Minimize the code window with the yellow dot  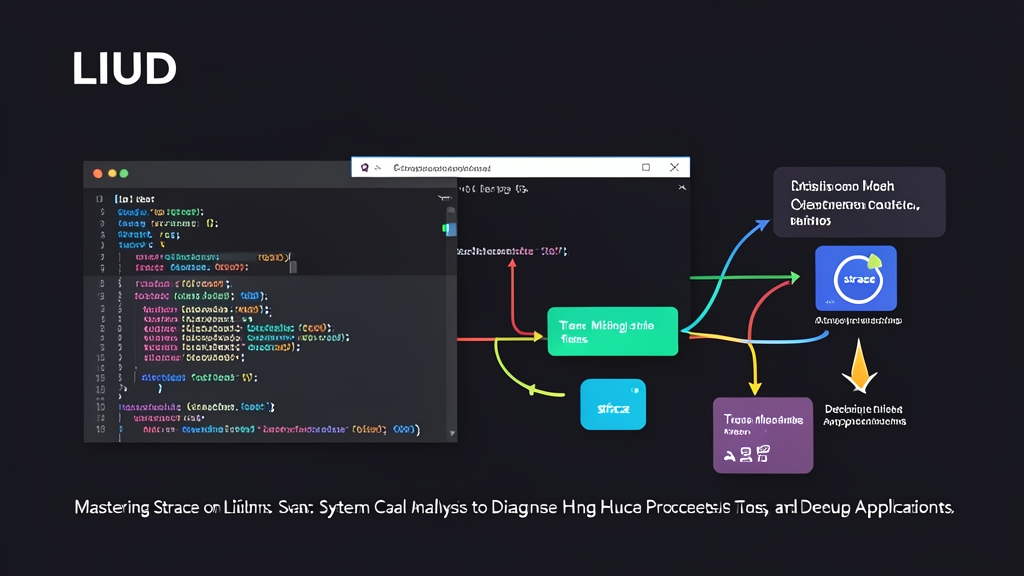click(112, 173)
